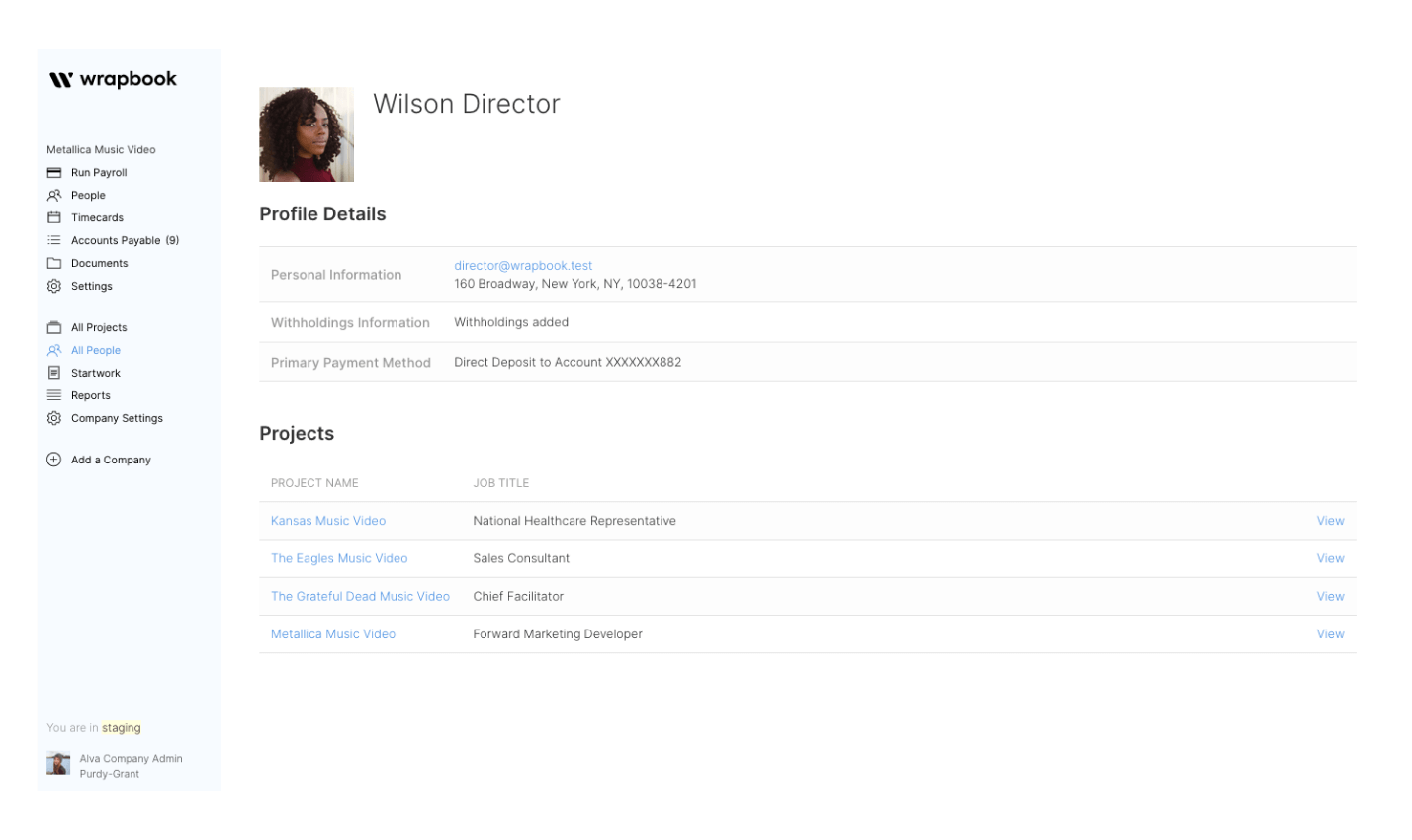
Task: Click the National Healthcare Representative job title
Action: [x=574, y=521]
